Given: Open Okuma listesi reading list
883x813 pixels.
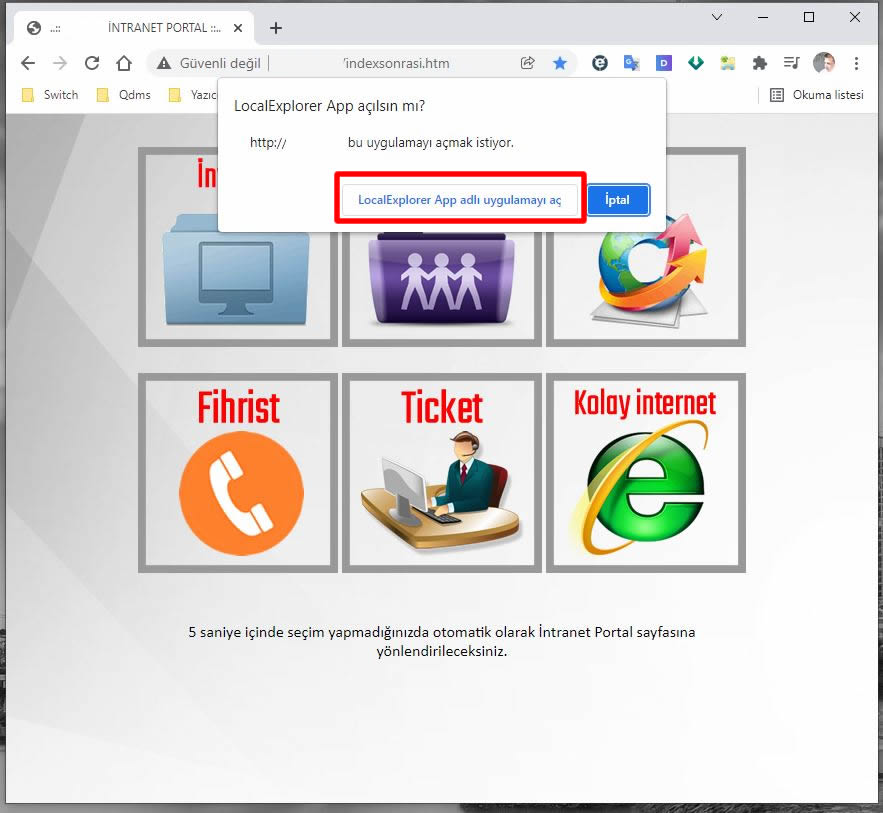Looking at the screenshot, I should (816, 95).
